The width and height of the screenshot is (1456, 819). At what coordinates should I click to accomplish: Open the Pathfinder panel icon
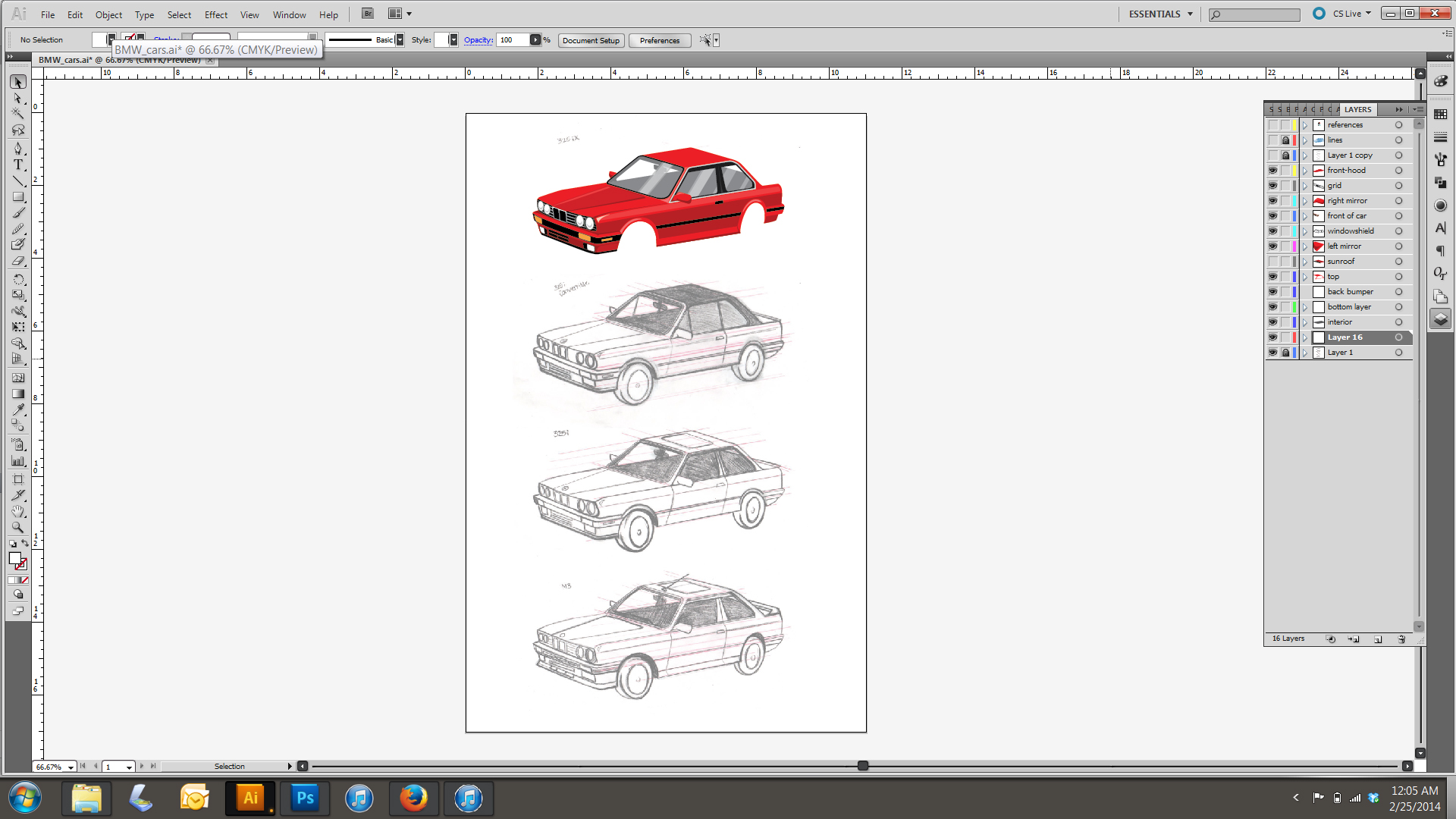click(1440, 183)
